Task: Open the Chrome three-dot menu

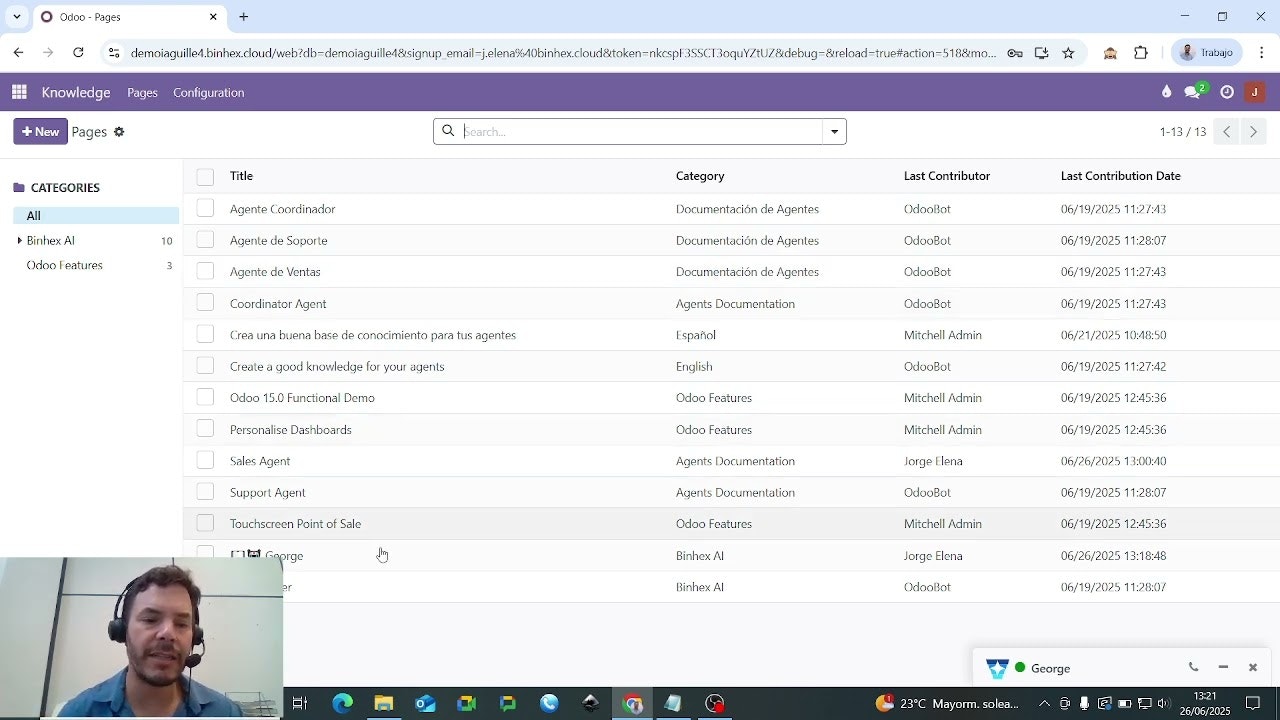Action: [1262, 53]
